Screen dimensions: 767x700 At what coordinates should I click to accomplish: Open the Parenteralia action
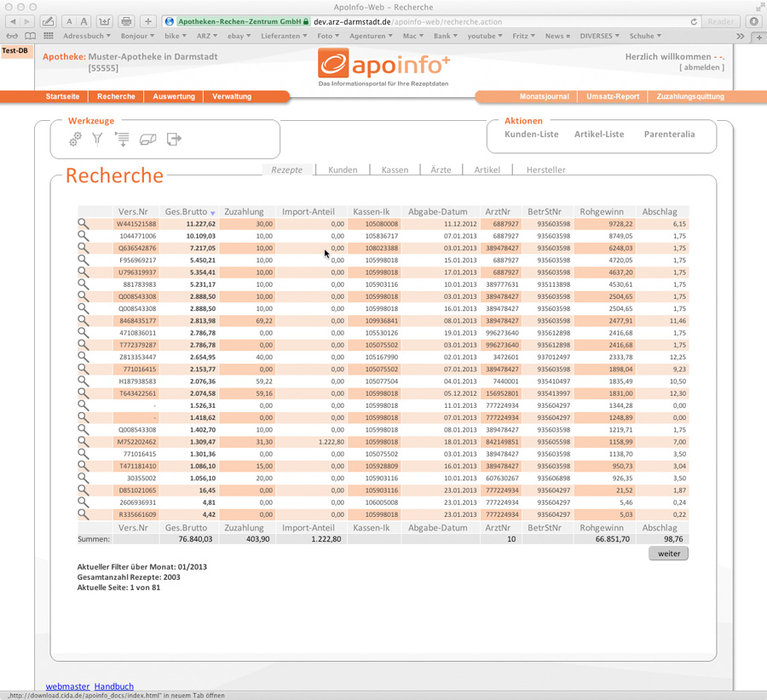(x=669, y=134)
